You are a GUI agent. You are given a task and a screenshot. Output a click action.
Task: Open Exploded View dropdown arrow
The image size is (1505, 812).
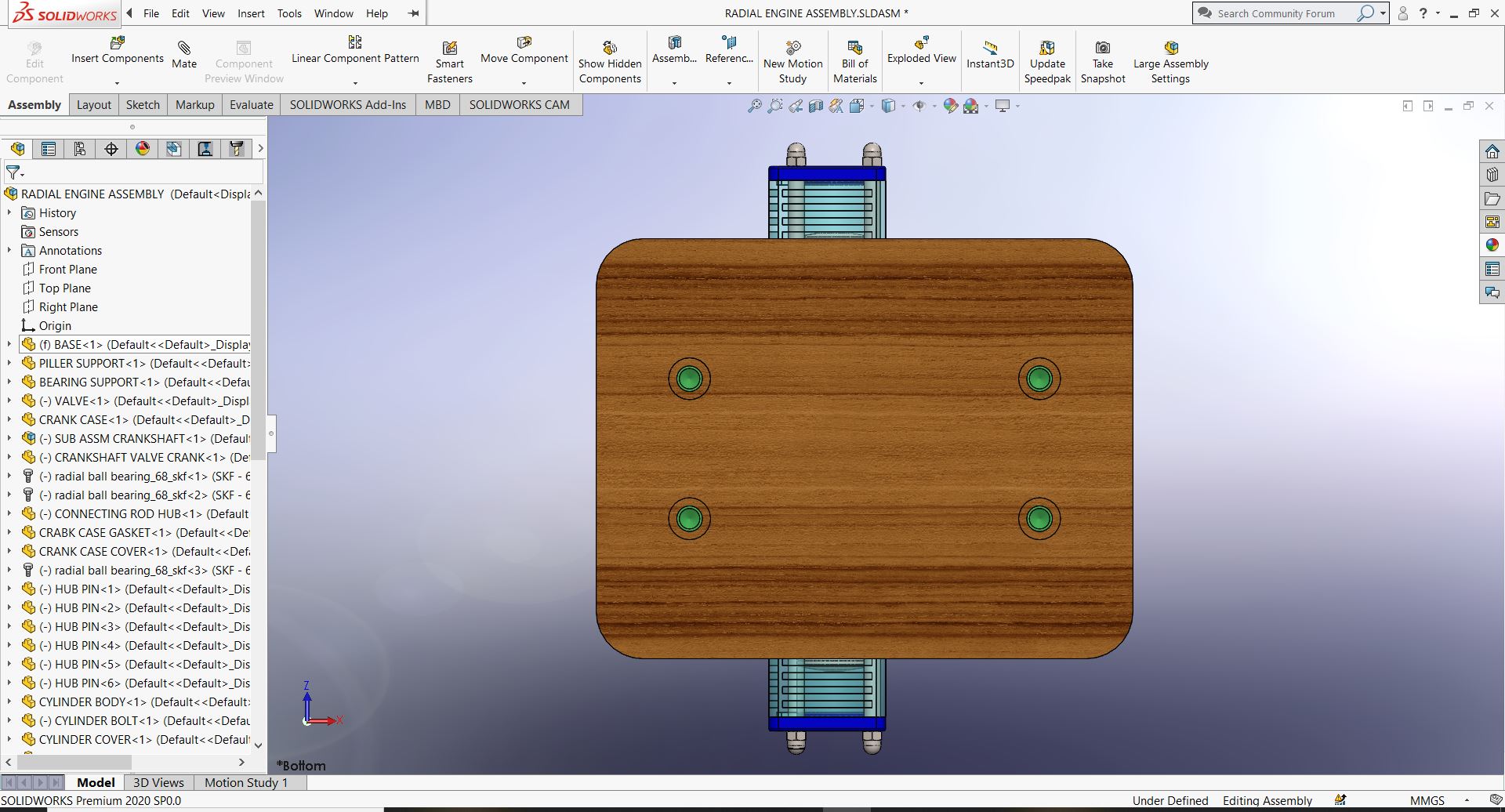[921, 82]
